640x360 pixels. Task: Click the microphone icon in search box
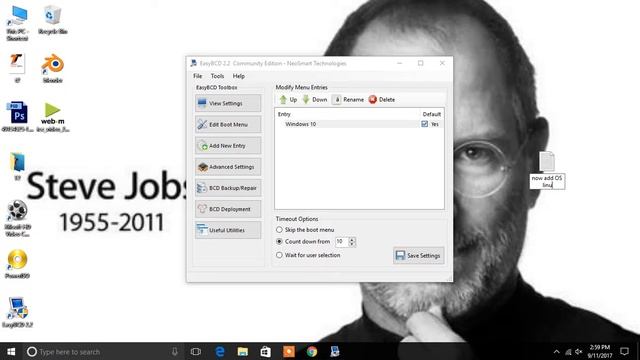click(x=175, y=351)
